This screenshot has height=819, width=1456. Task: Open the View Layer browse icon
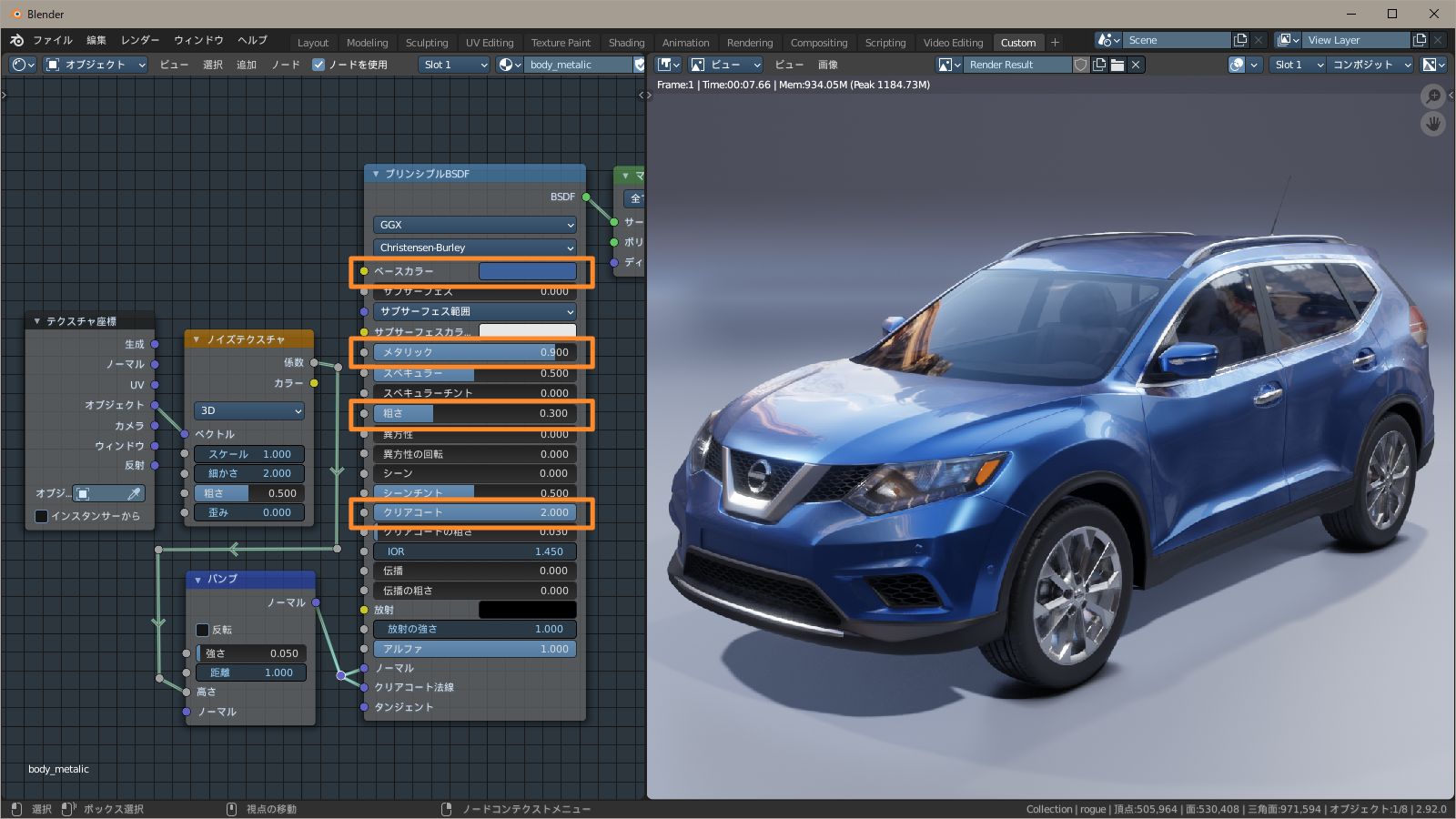pyautogui.click(x=1288, y=40)
